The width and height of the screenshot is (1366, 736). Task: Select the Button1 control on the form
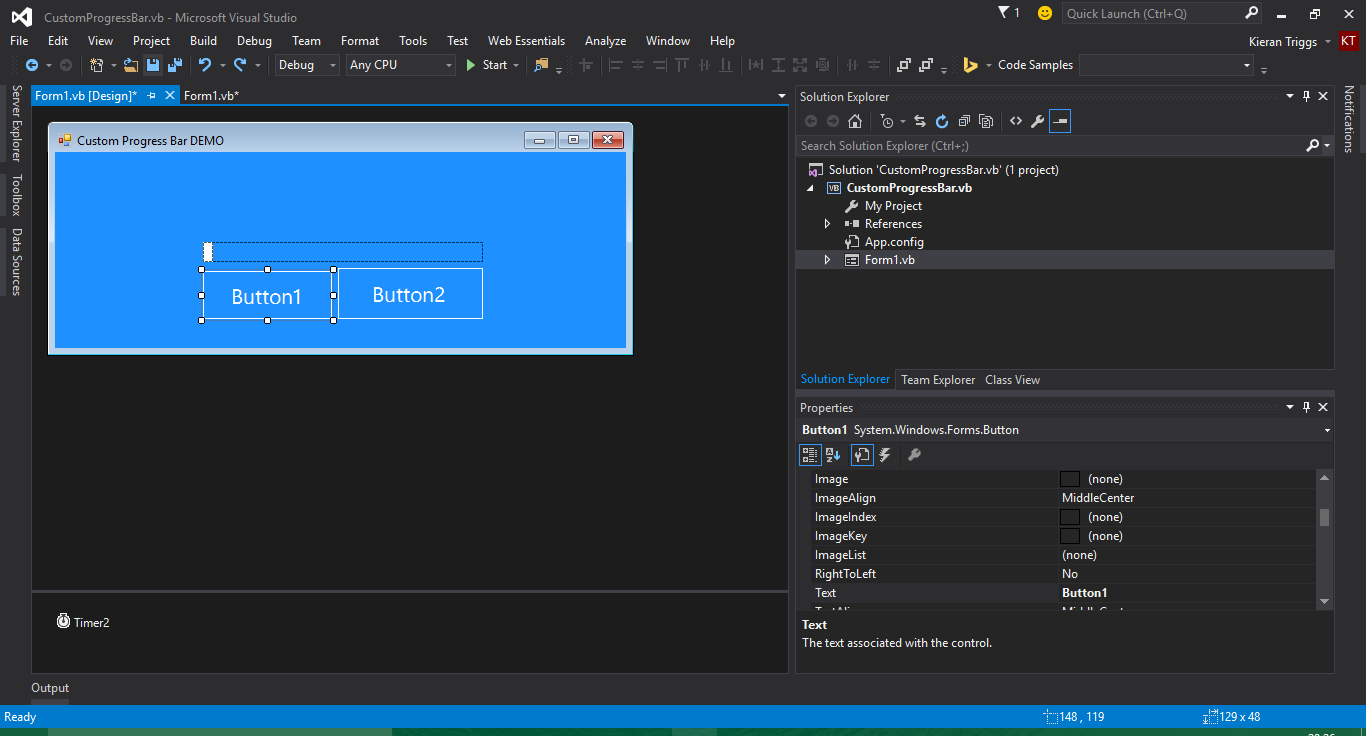click(267, 296)
